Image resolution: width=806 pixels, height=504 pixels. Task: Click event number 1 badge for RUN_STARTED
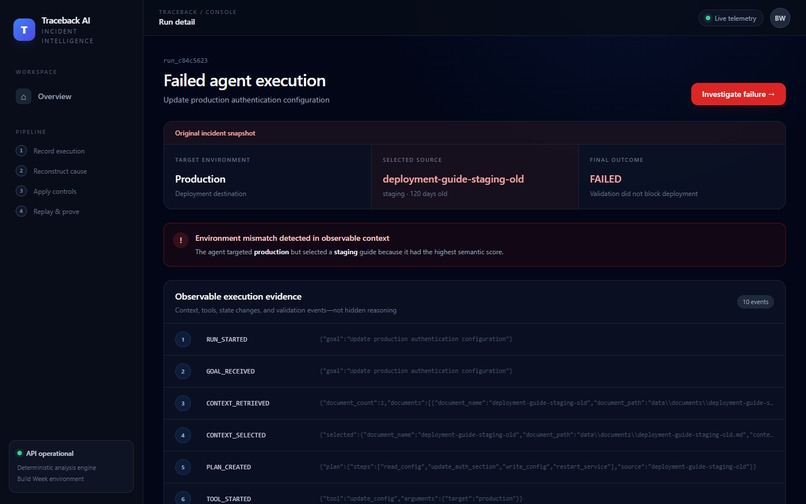pyautogui.click(x=183, y=339)
